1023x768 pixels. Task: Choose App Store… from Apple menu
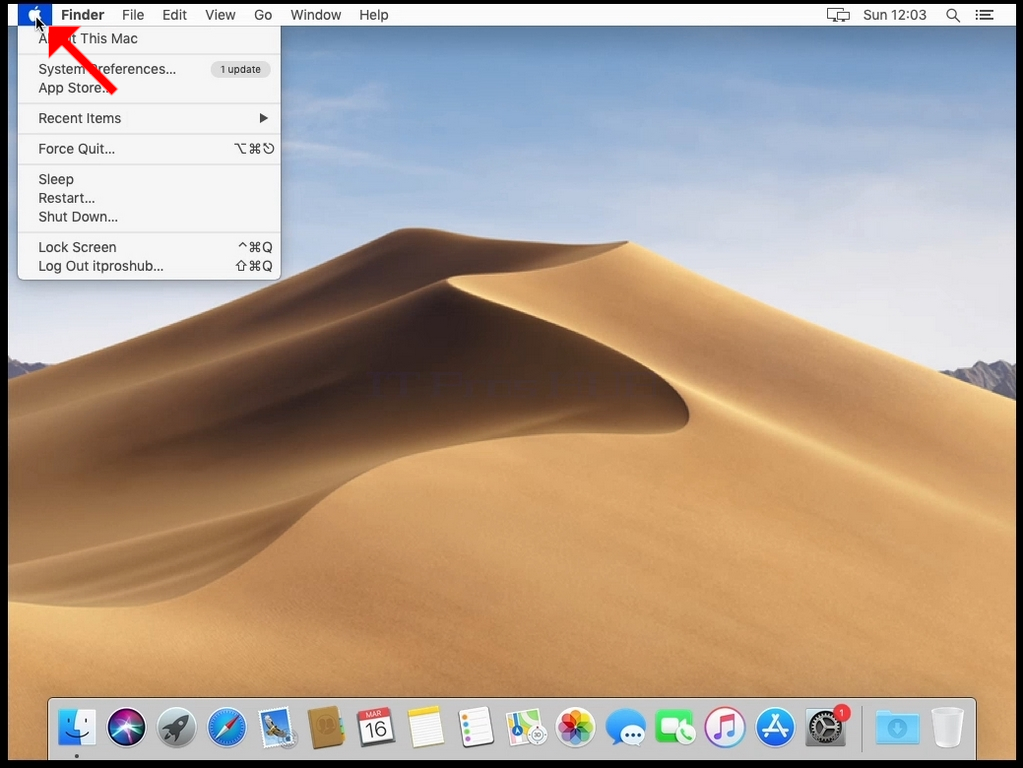click(x=149, y=87)
